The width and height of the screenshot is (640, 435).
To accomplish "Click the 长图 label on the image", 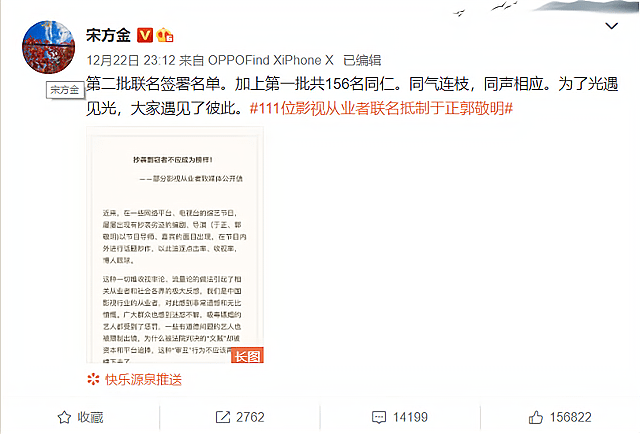I will pyautogui.click(x=247, y=356).
